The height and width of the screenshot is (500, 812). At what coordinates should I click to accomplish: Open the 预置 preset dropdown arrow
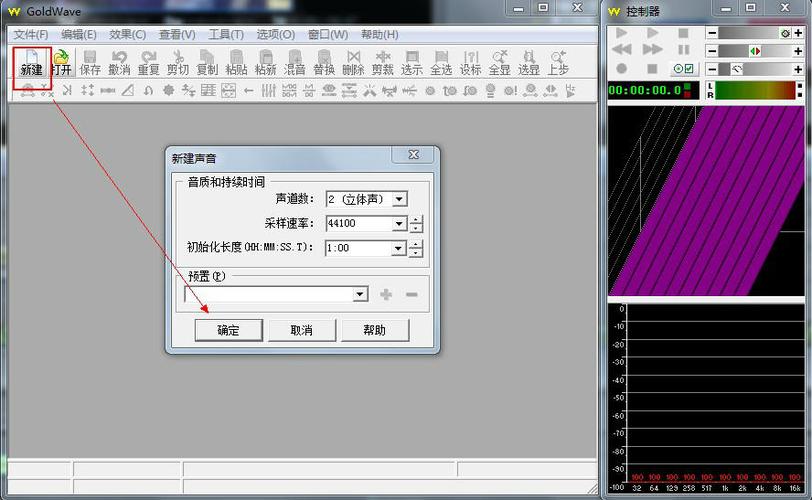click(x=360, y=295)
